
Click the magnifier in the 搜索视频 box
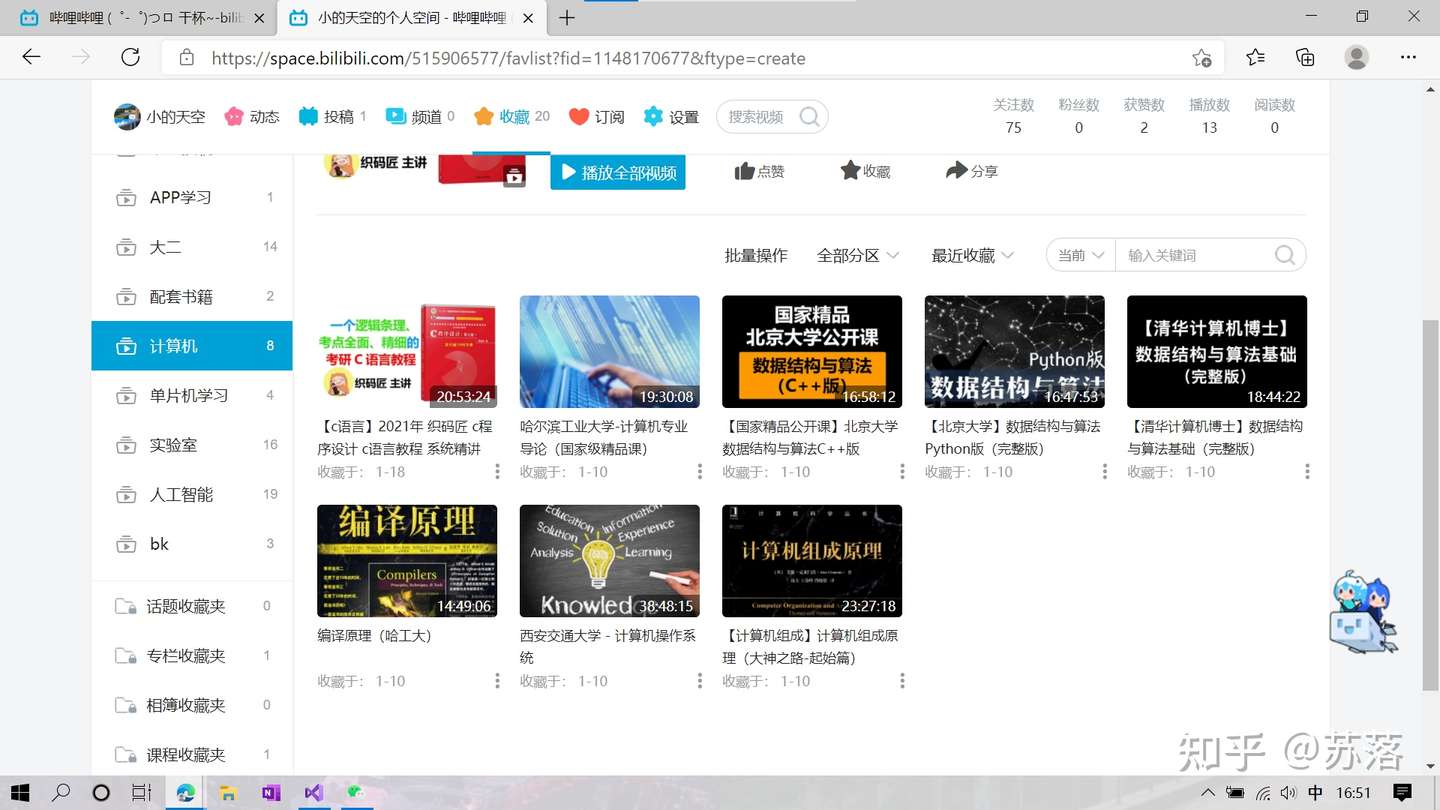click(809, 117)
